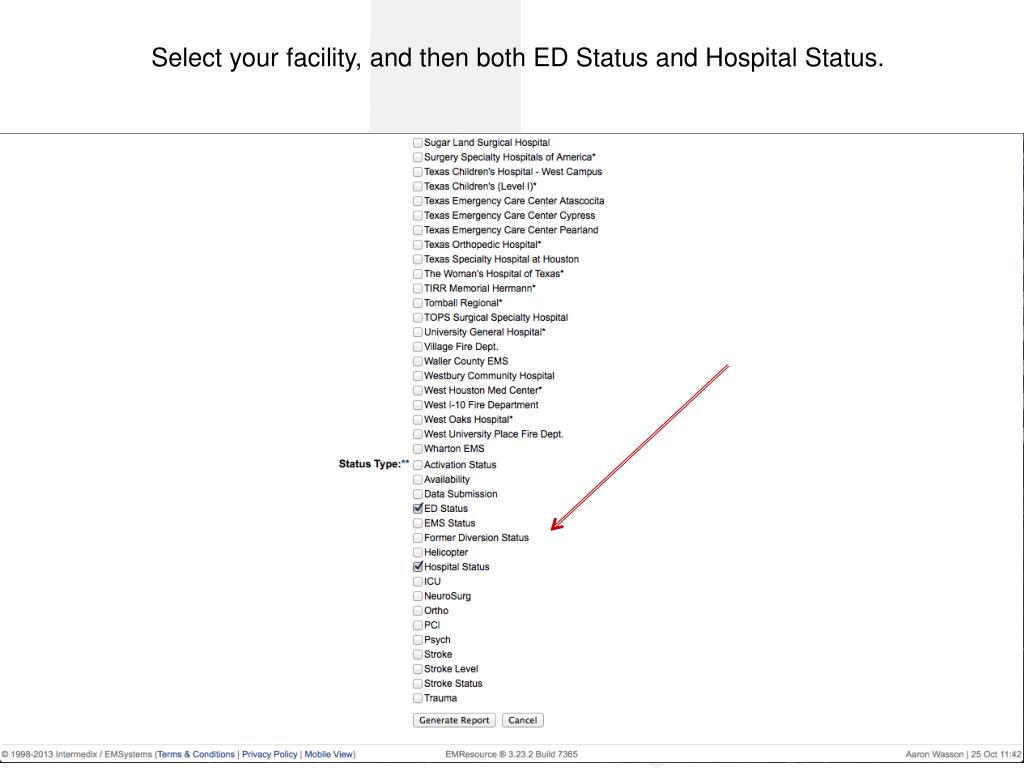Select the University General Hospital checkbox
Screen dimensions: 1024x768
418,332
